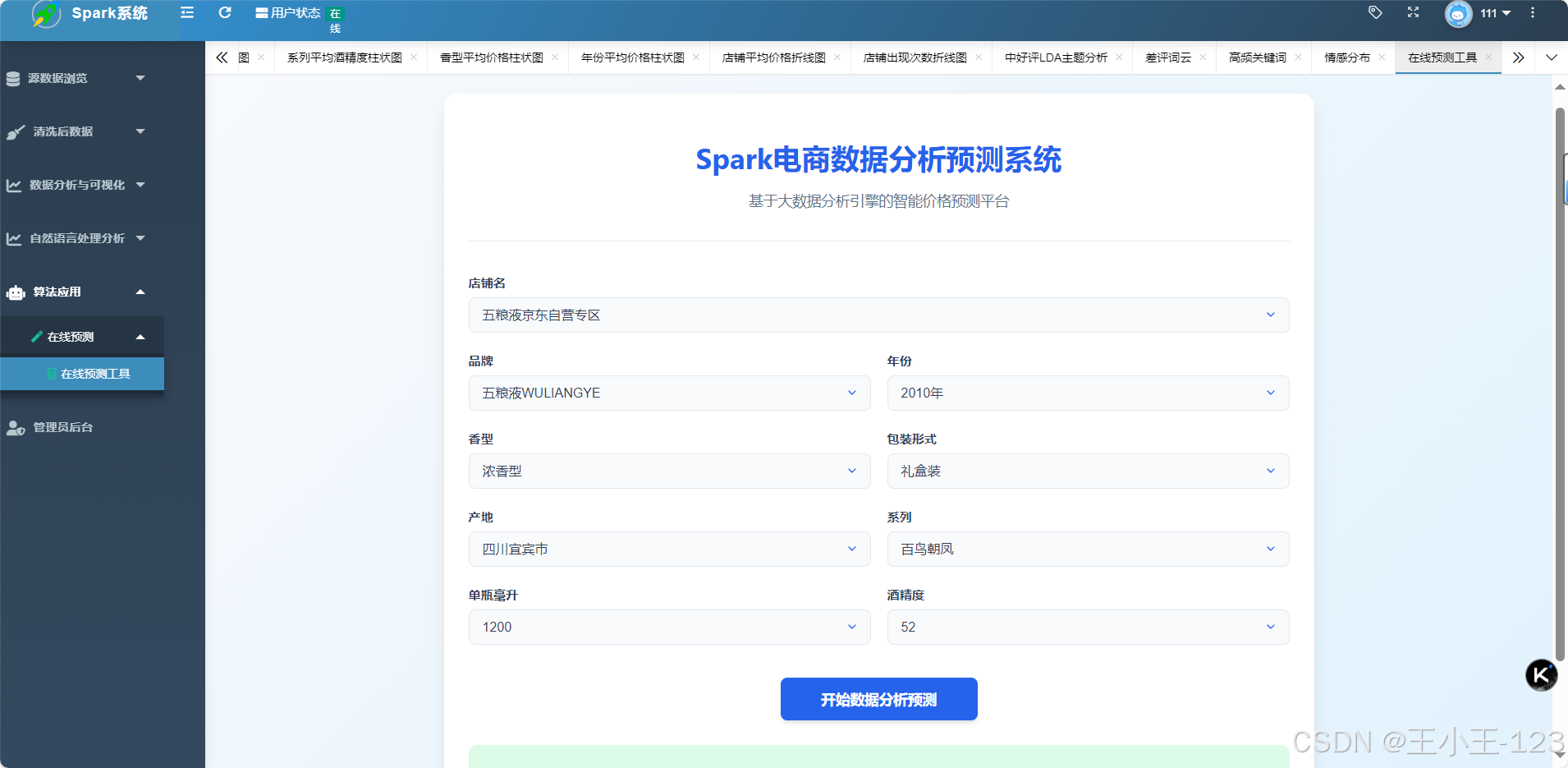The height and width of the screenshot is (768, 1568).
Task: Click the 用户状态 card icon
Action: [262, 13]
